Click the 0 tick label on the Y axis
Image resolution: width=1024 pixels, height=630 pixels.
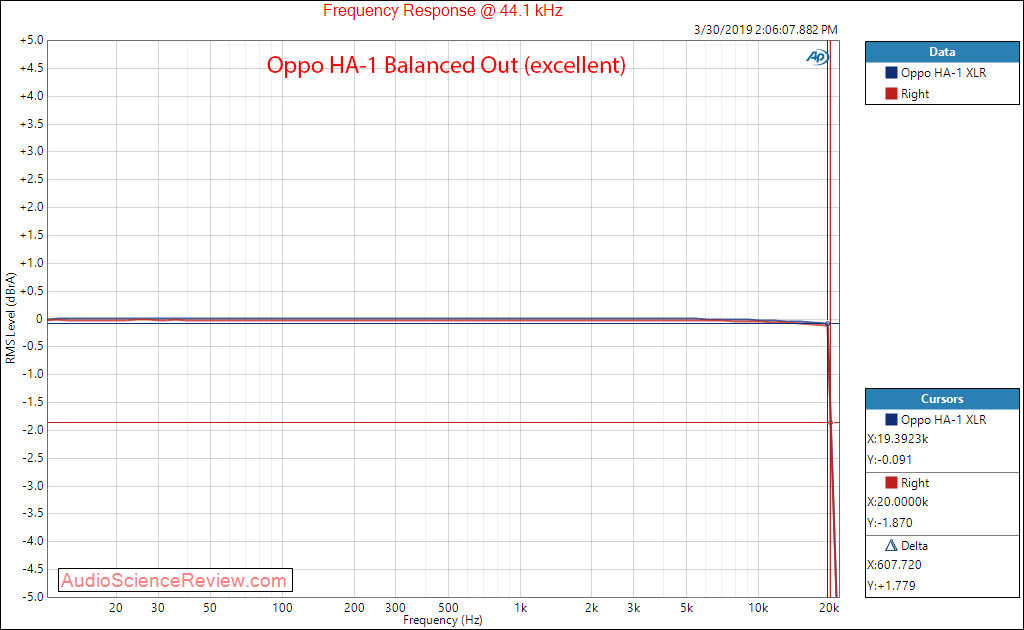tap(40, 319)
